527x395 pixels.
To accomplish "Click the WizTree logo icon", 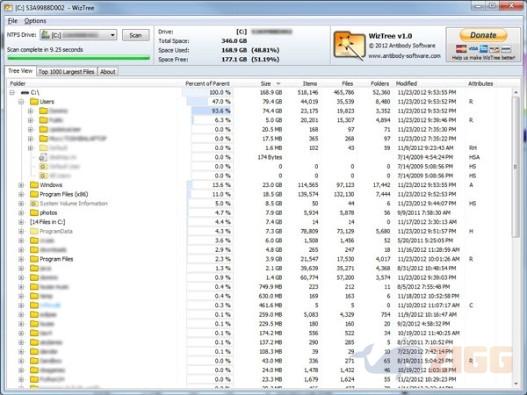I will 349,45.
